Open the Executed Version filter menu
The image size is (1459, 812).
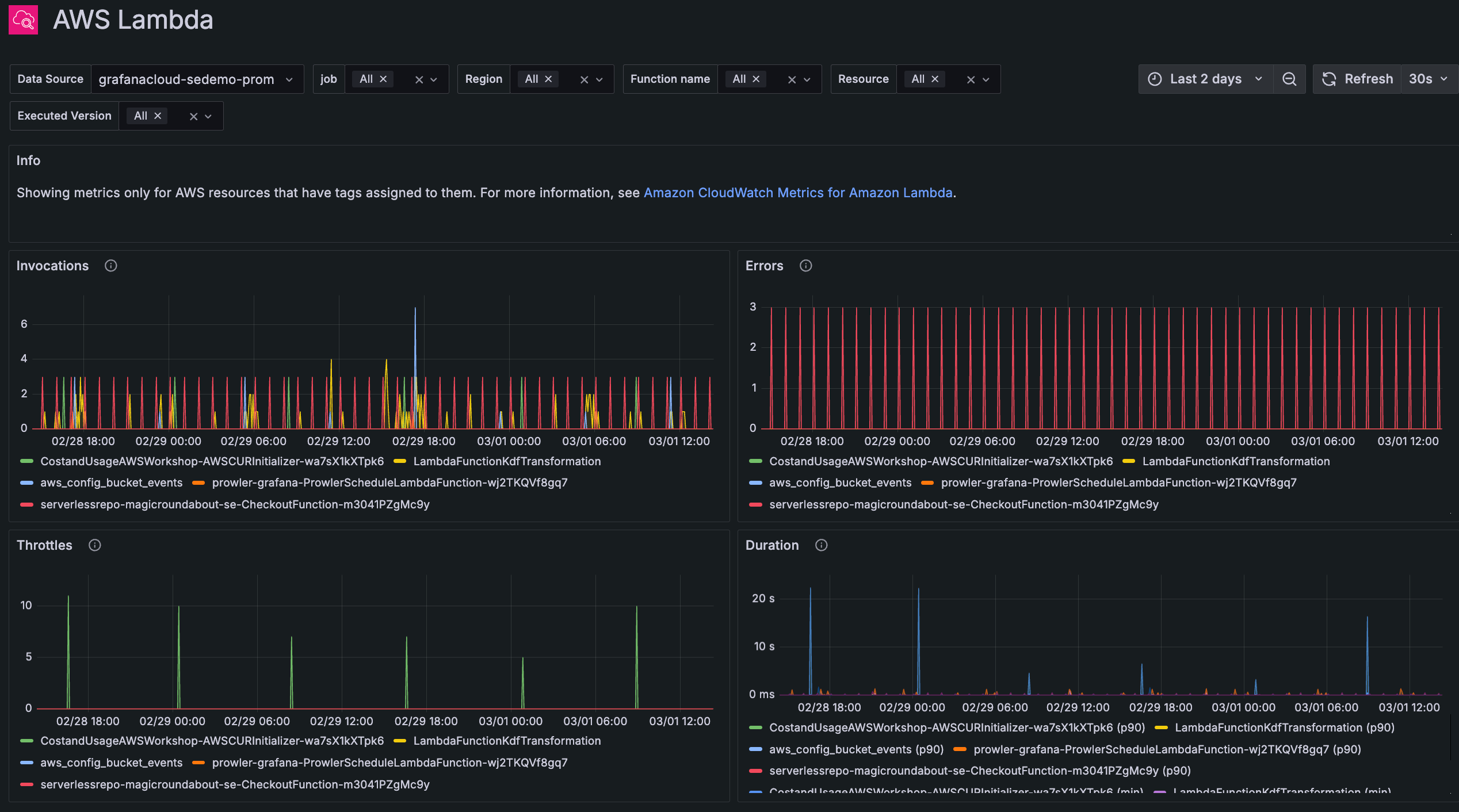208,116
